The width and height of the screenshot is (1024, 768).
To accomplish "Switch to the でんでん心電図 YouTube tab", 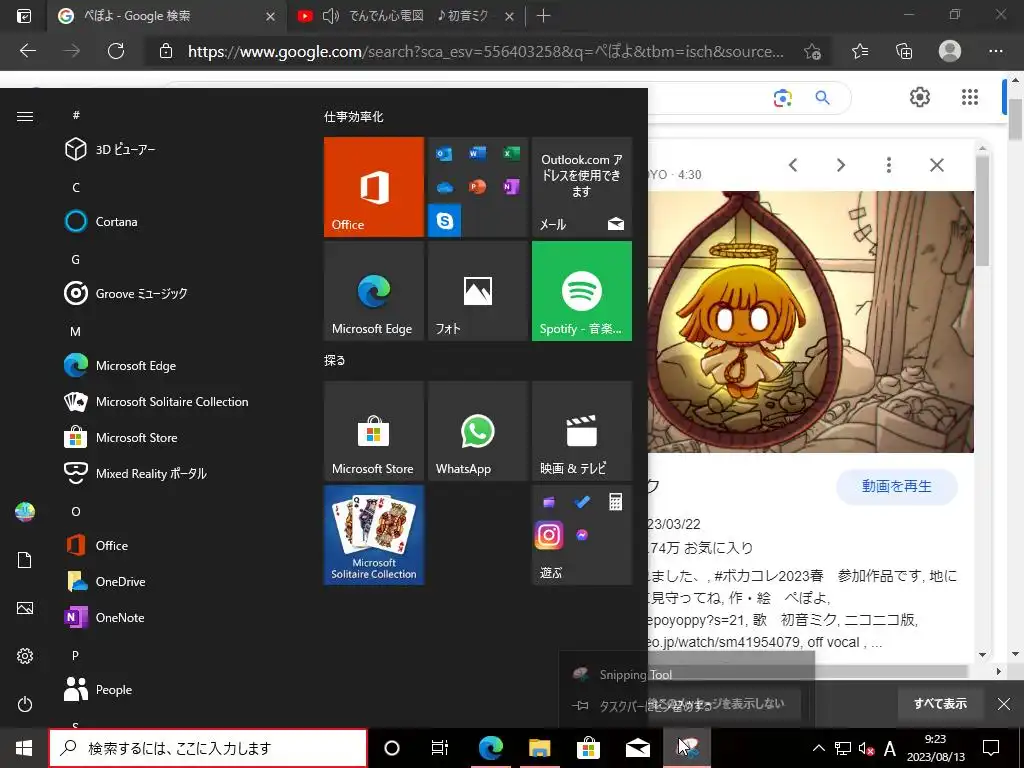I will click(405, 16).
